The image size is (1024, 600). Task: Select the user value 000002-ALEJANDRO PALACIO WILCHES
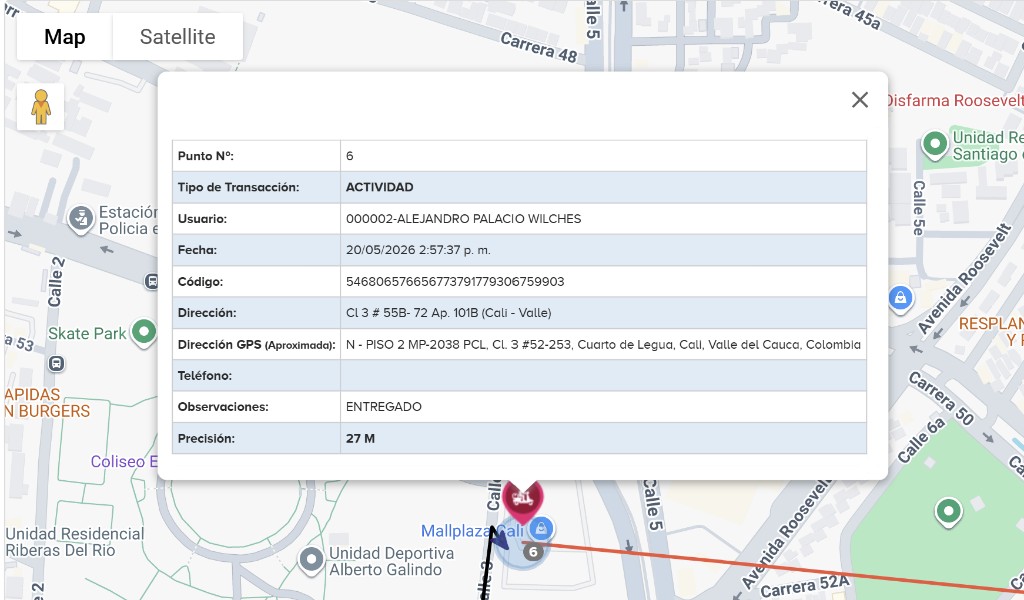click(x=463, y=219)
